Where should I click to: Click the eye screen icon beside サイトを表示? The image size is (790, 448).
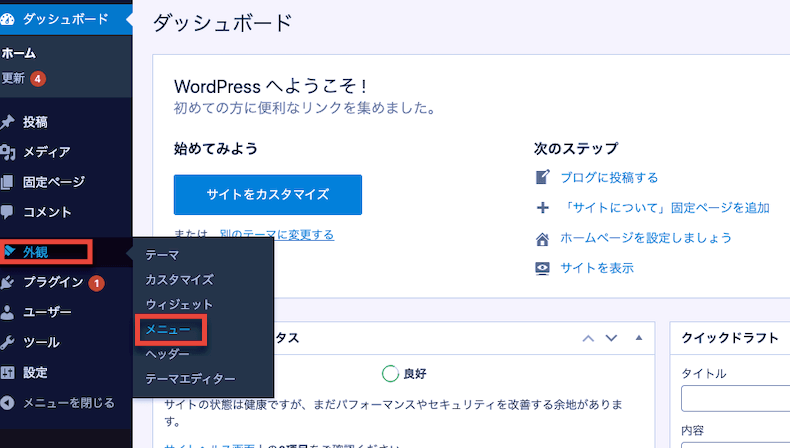click(x=542, y=268)
